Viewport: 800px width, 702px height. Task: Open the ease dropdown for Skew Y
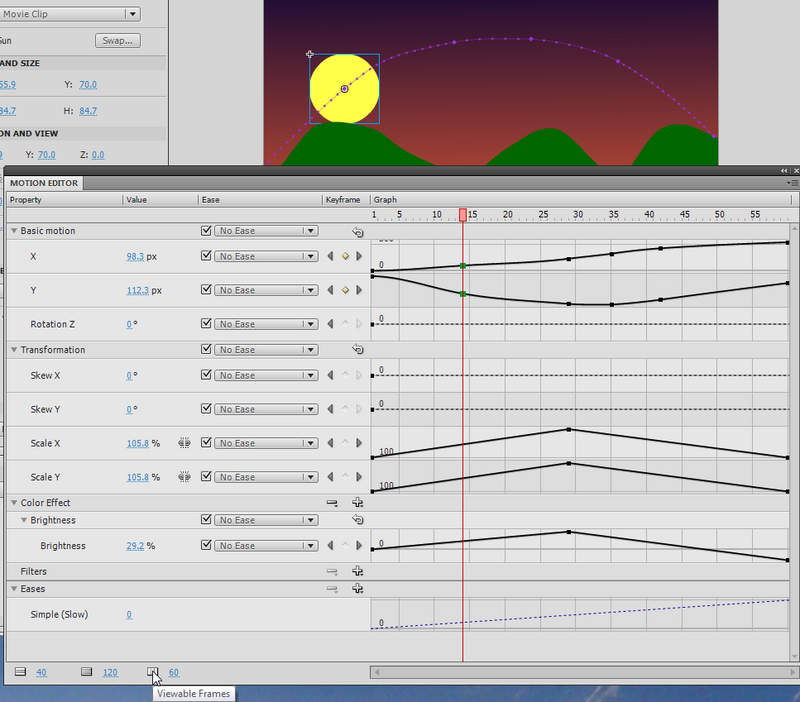(x=266, y=410)
